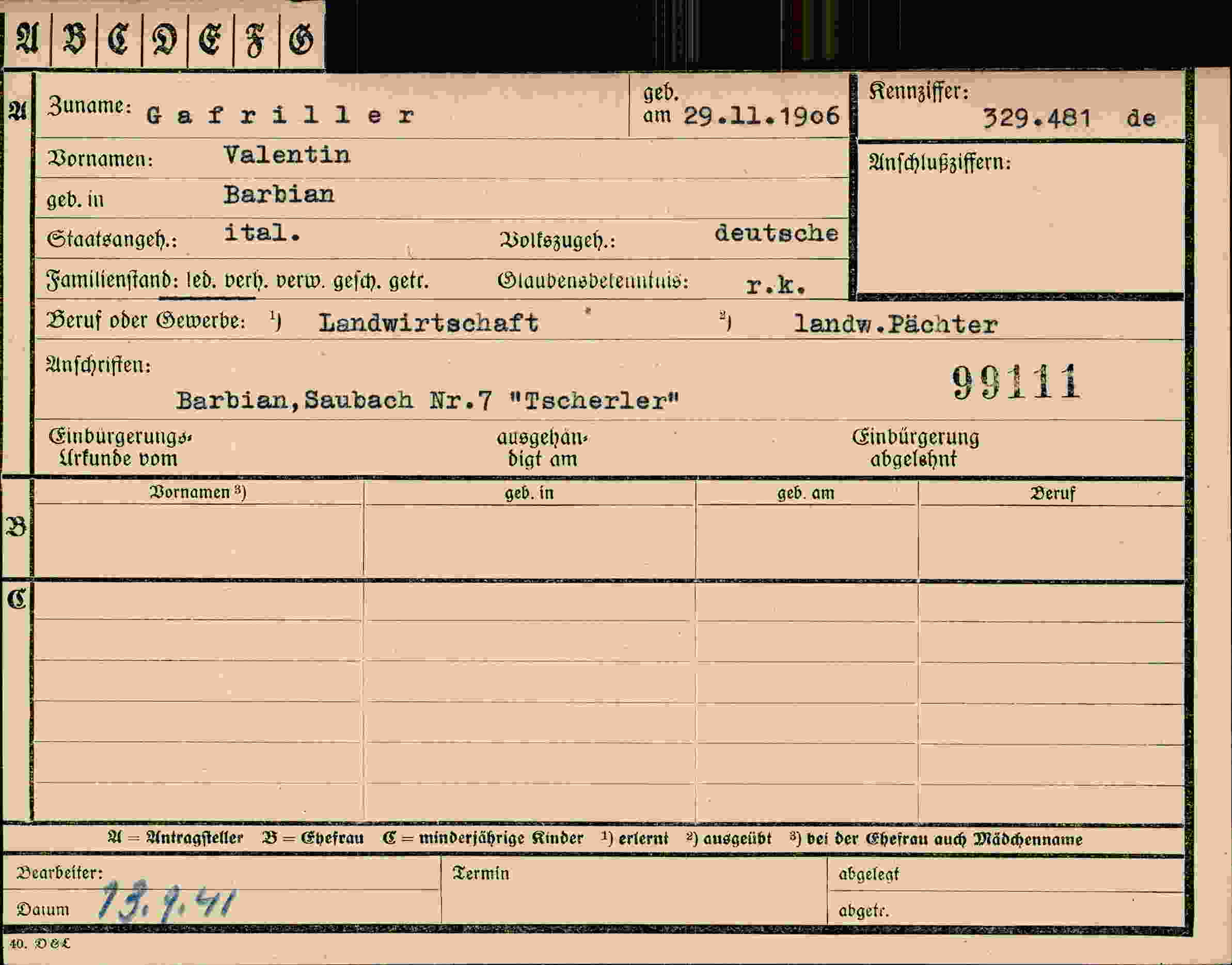Click birthplace "Barbian" next to geb. in
Screen dimensions: 1232x965
279,194
